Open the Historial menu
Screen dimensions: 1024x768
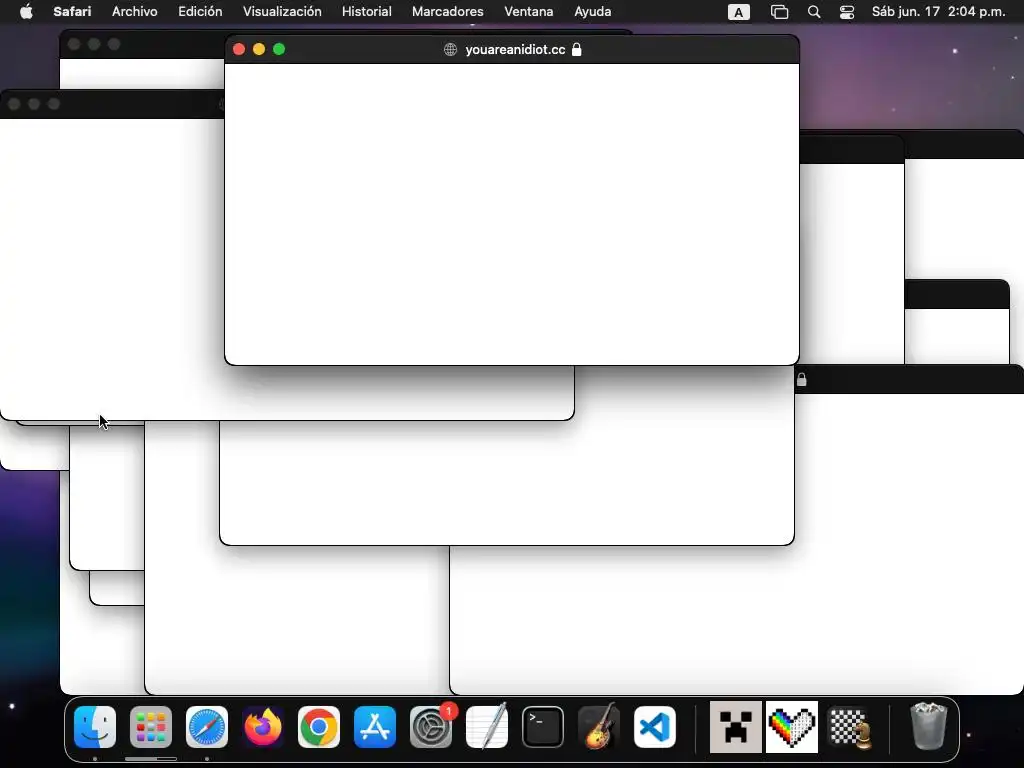(366, 11)
